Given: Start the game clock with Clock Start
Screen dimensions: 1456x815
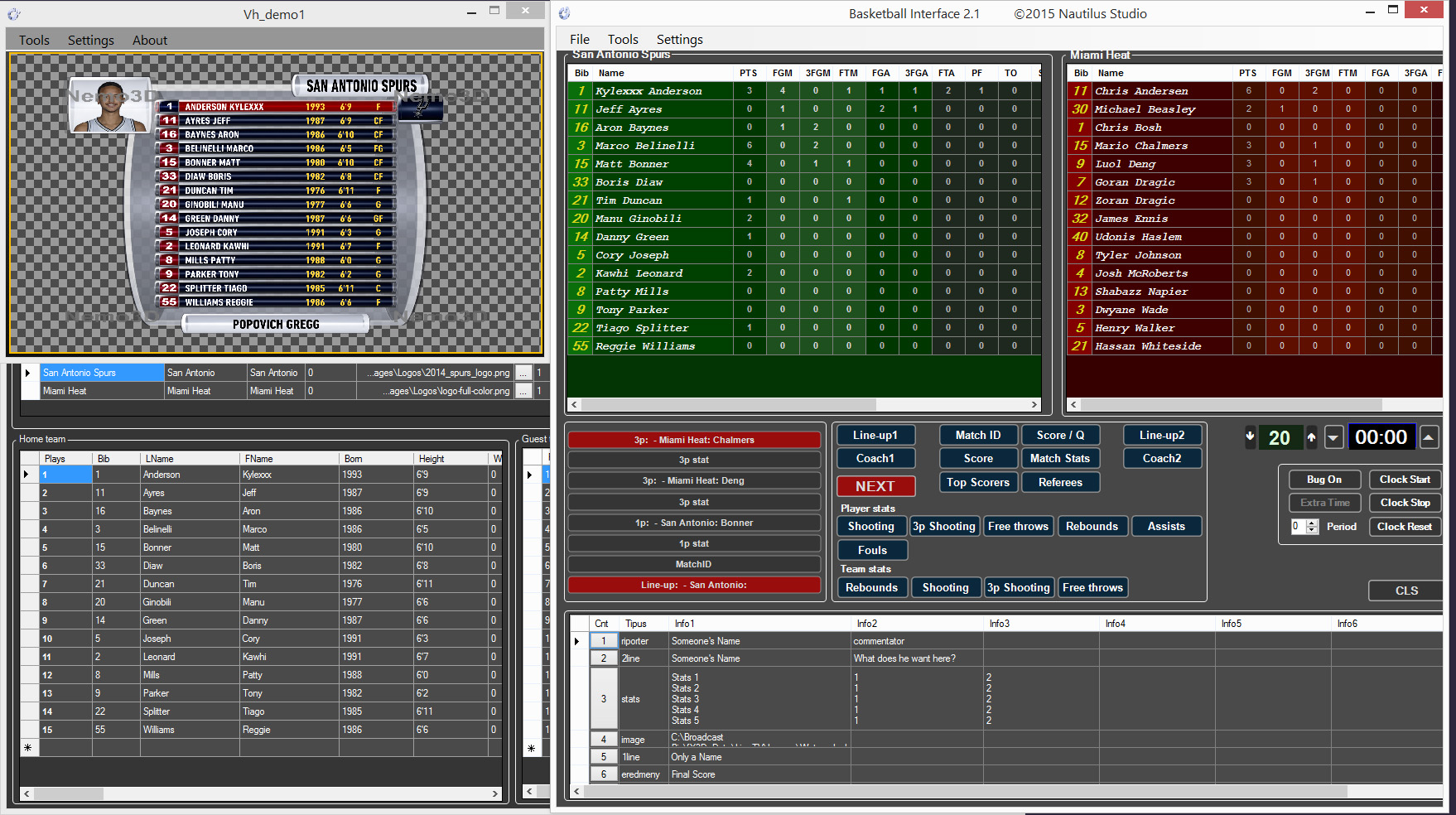Looking at the screenshot, I should click(1405, 480).
